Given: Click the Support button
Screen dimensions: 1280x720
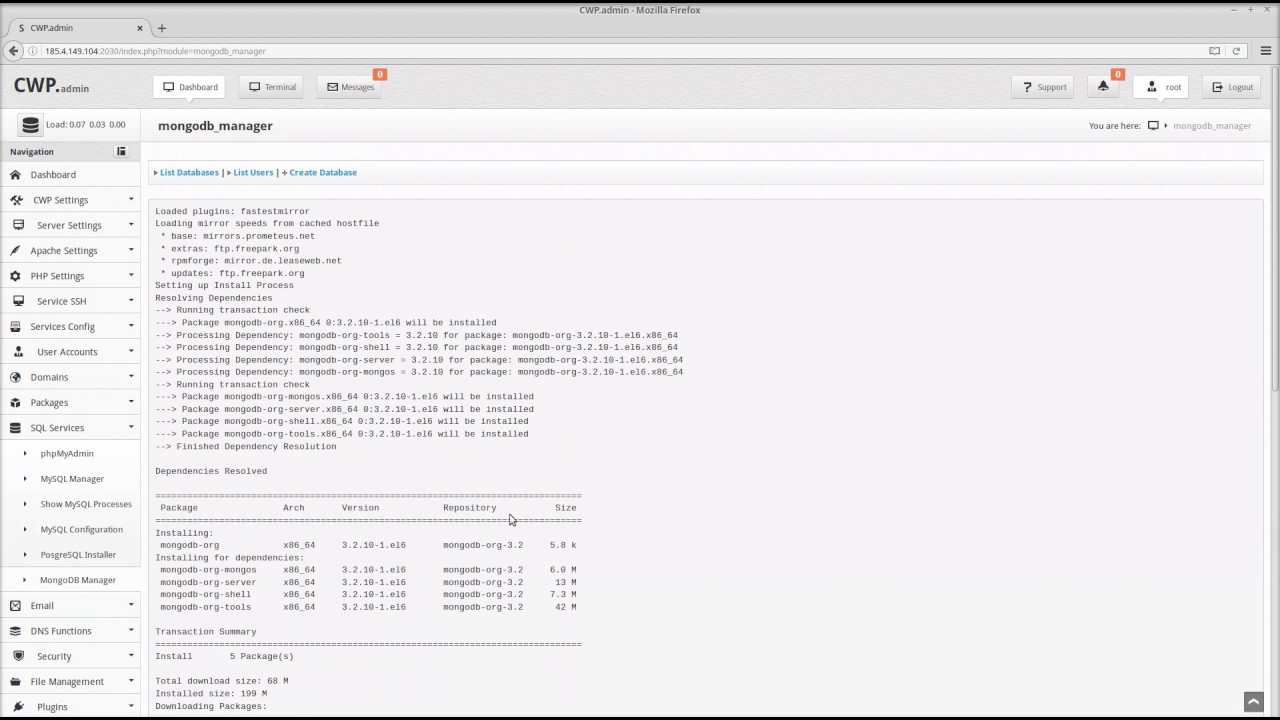Looking at the screenshot, I should pos(1044,87).
